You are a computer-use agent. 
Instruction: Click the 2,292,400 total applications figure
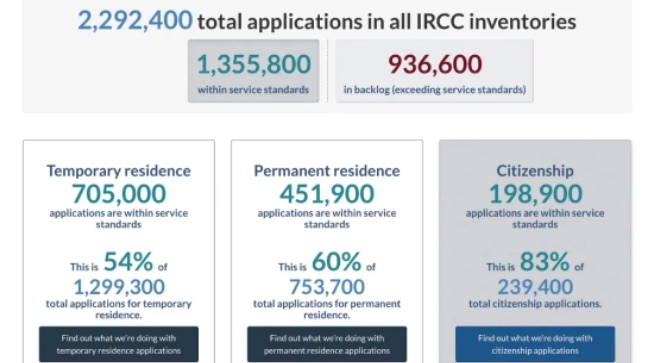[135, 21]
